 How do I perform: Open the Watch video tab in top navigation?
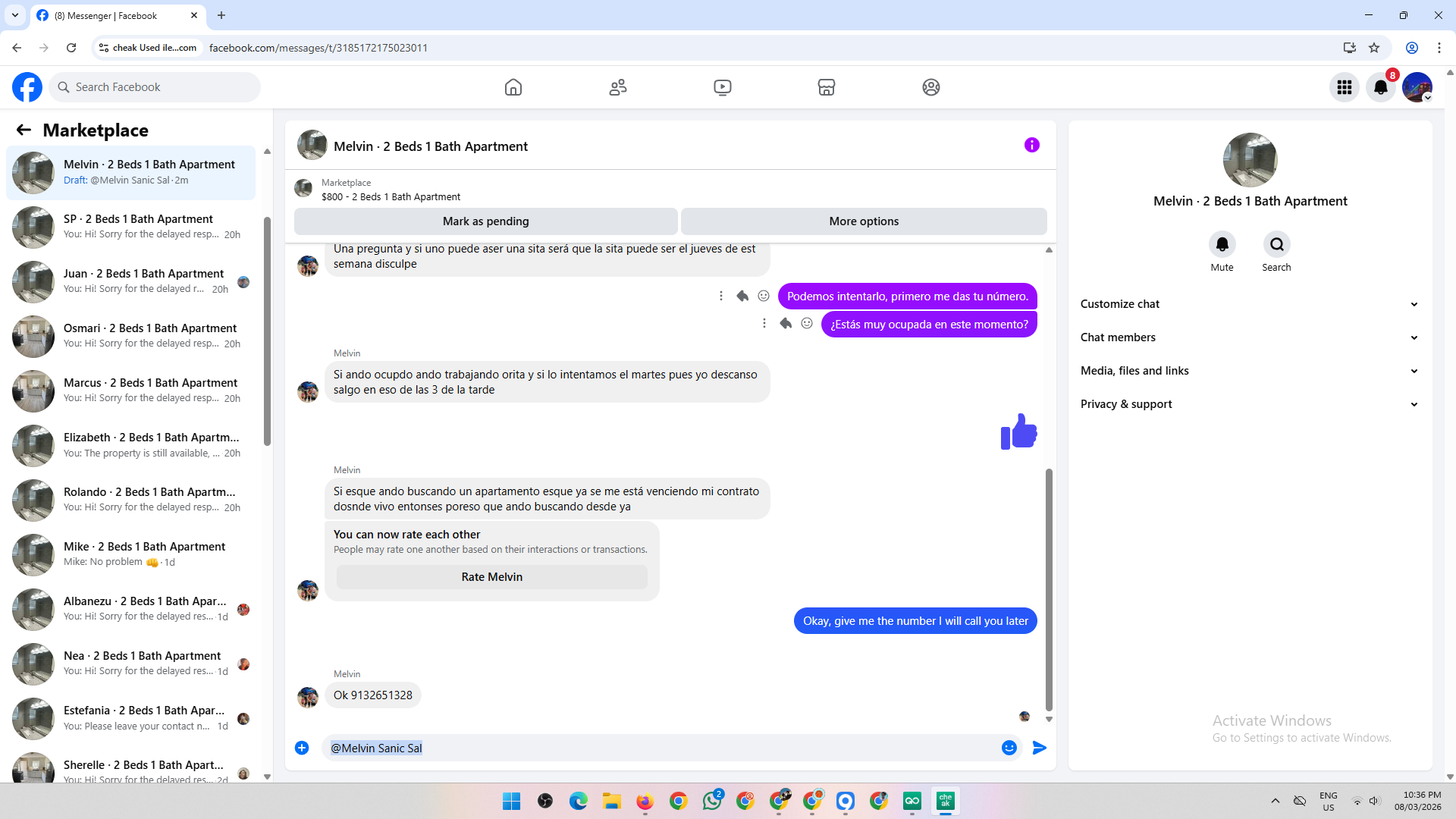coord(723,87)
